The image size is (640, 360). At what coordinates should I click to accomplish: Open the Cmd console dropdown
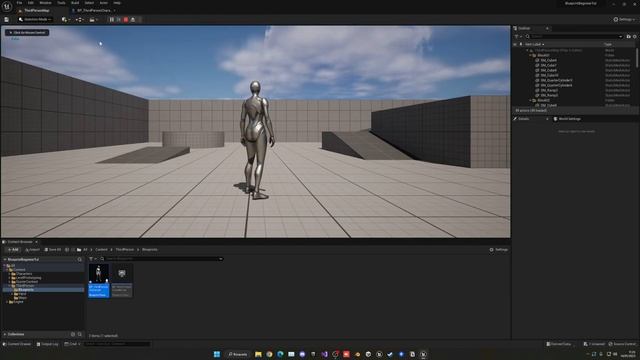(72, 344)
